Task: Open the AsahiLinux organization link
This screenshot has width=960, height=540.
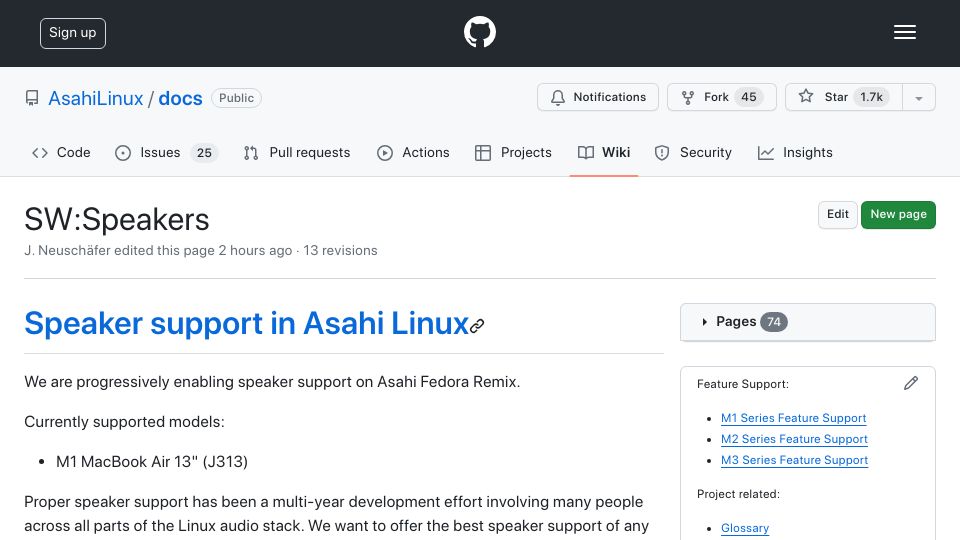Action: [96, 98]
